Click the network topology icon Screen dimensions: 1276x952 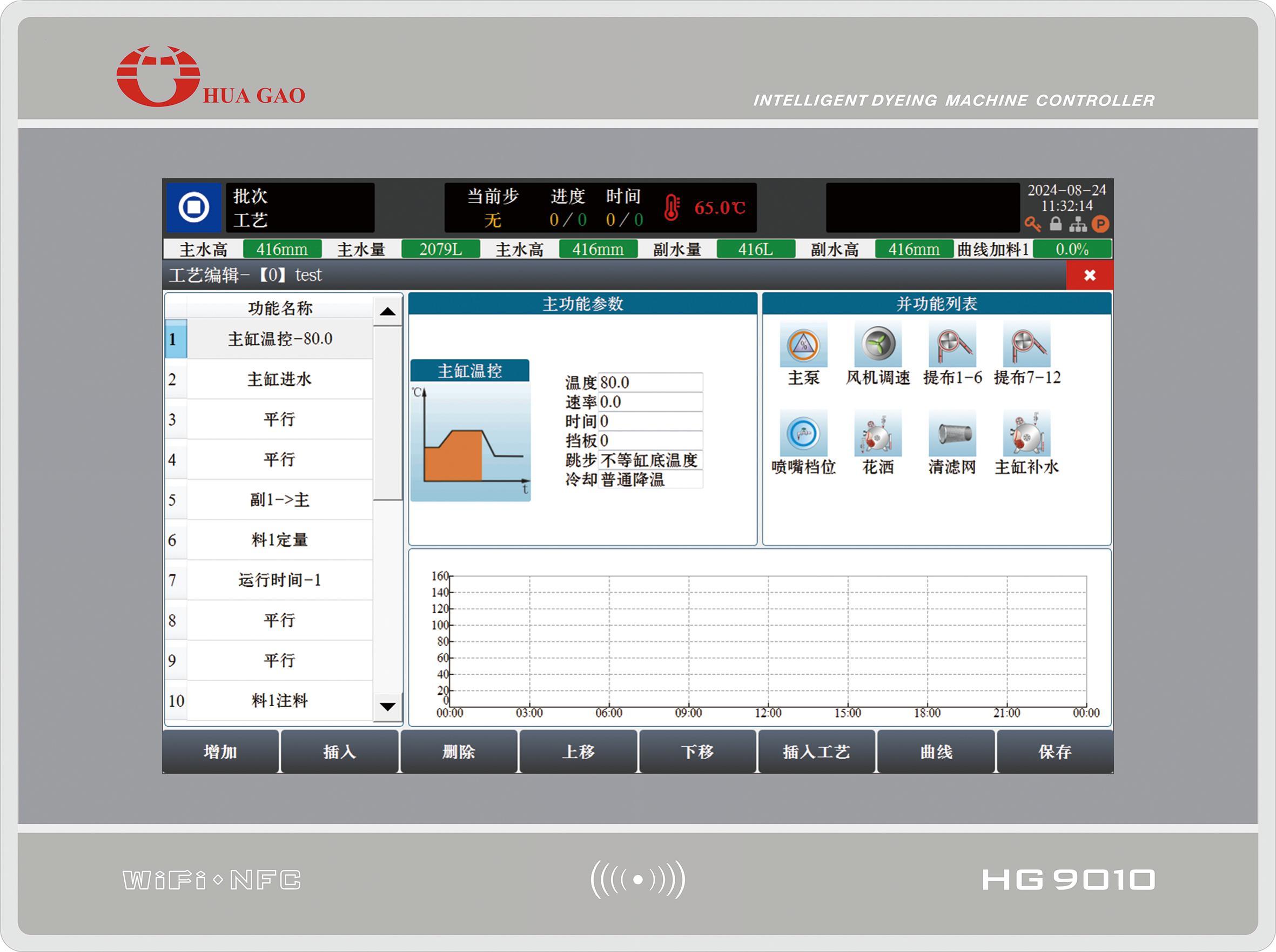1078,224
